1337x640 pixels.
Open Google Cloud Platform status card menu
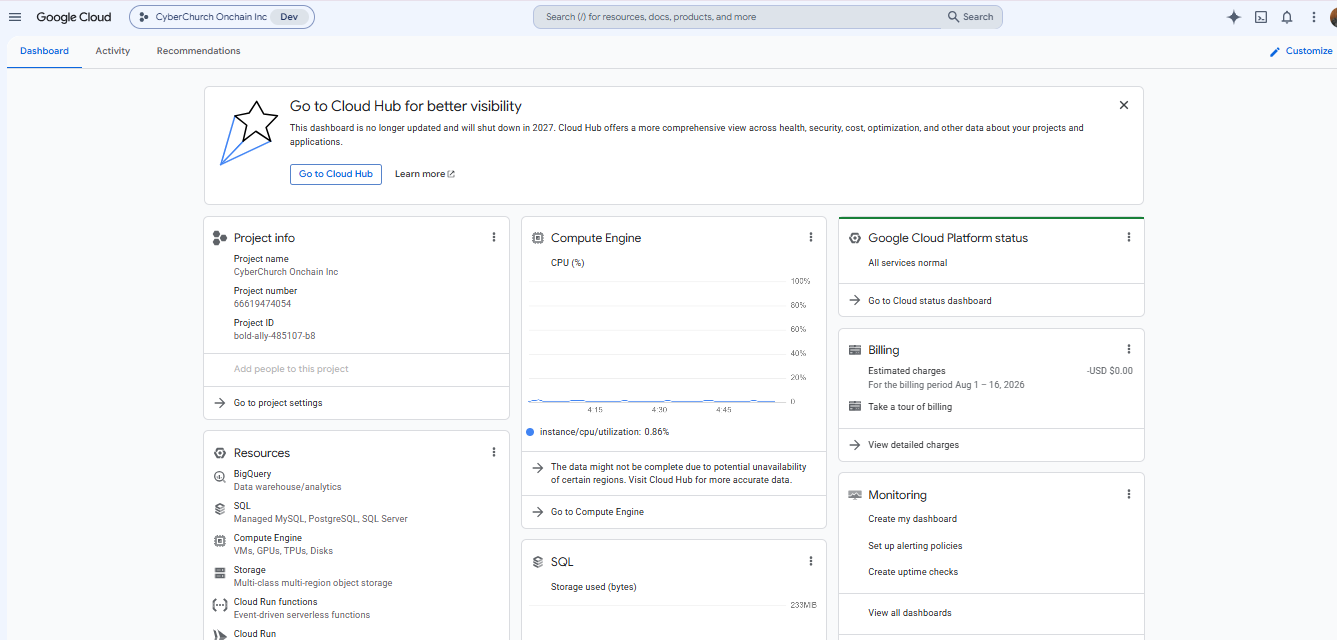[1129, 237]
